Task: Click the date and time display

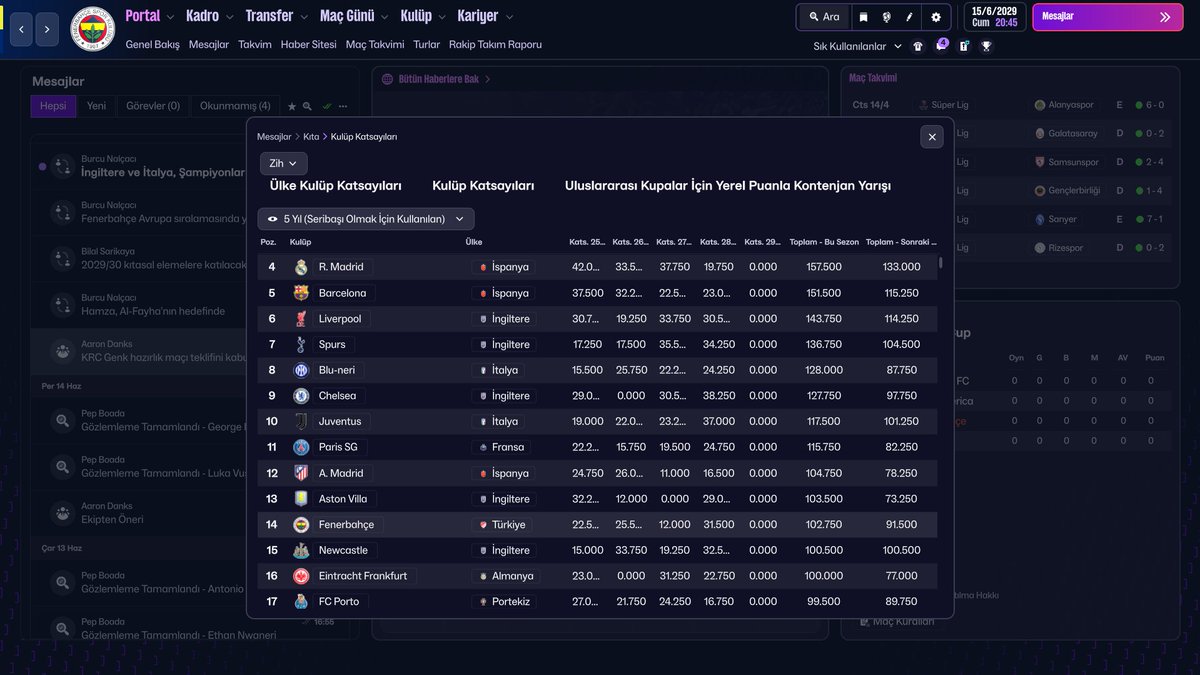Action: coord(994,17)
